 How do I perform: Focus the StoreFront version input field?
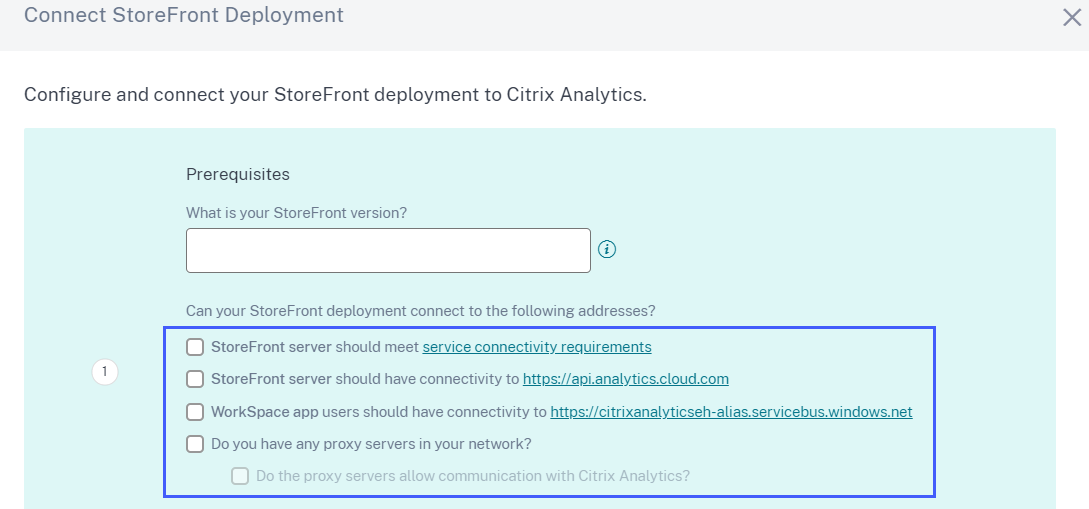[388, 250]
